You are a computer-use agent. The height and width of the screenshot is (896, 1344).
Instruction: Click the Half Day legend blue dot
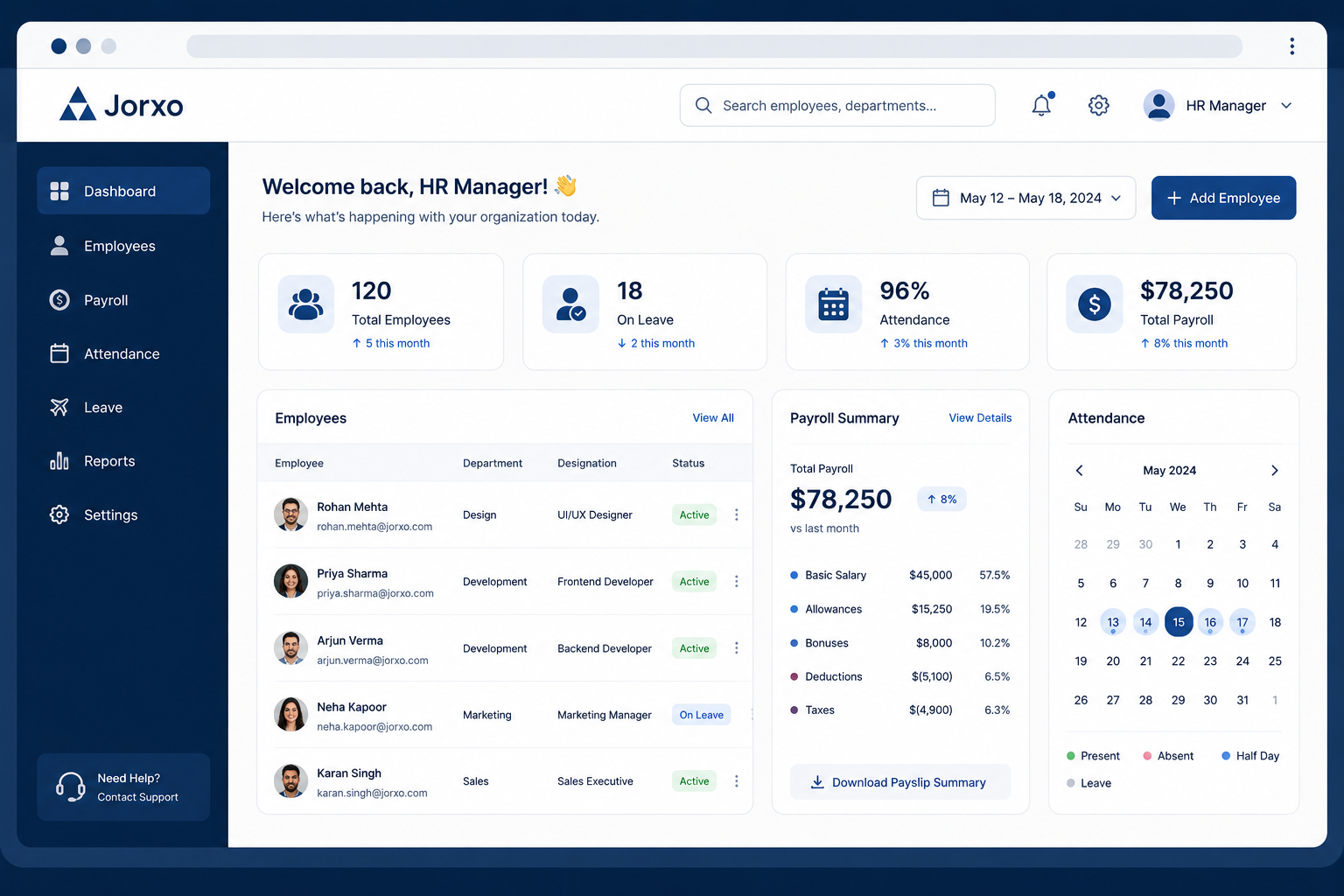1226,755
